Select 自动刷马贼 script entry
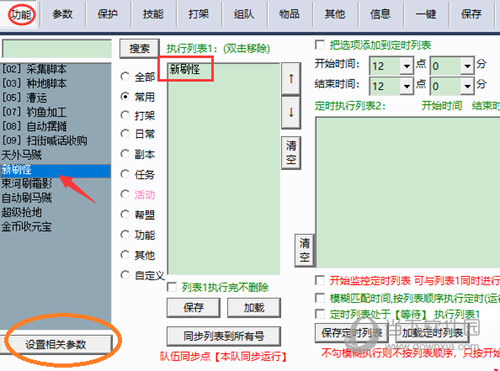 (x=55, y=198)
